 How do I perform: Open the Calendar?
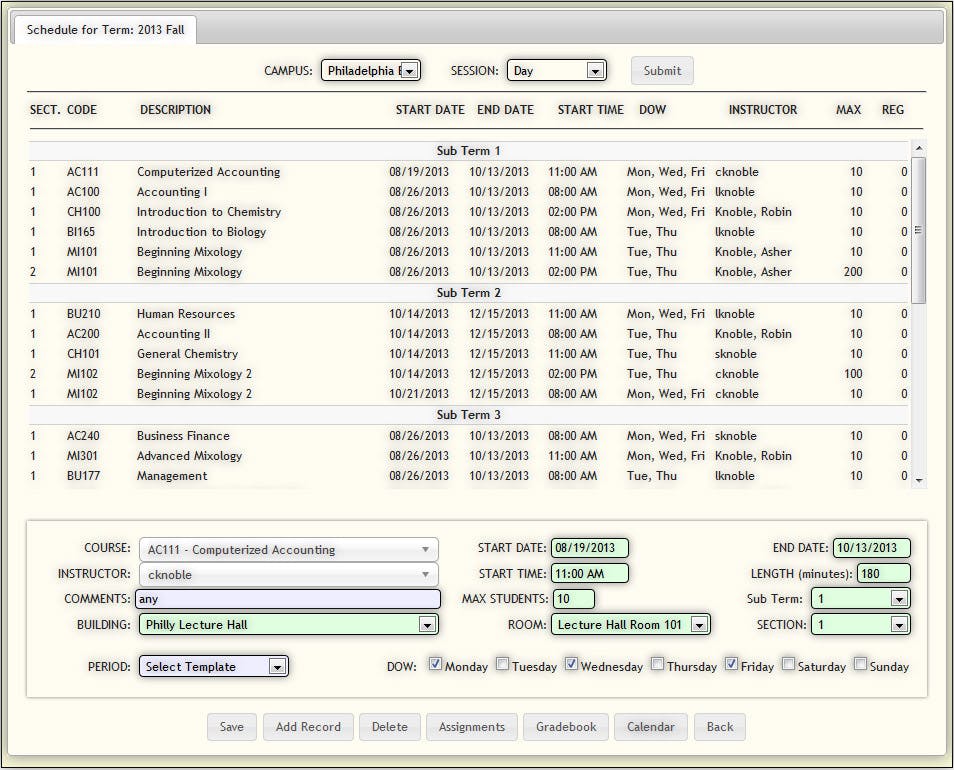coord(650,727)
